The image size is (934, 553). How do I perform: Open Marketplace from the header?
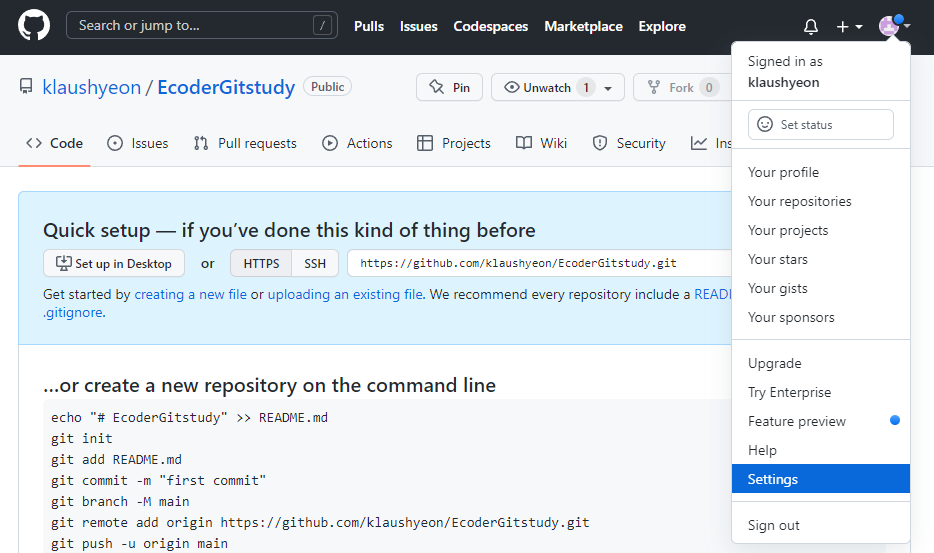pyautogui.click(x=583, y=26)
